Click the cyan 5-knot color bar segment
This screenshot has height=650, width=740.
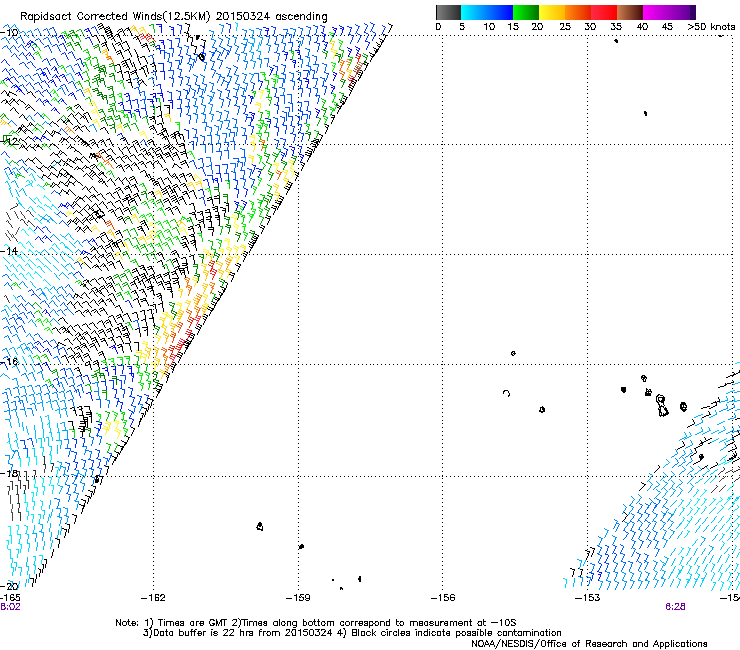click(473, 12)
